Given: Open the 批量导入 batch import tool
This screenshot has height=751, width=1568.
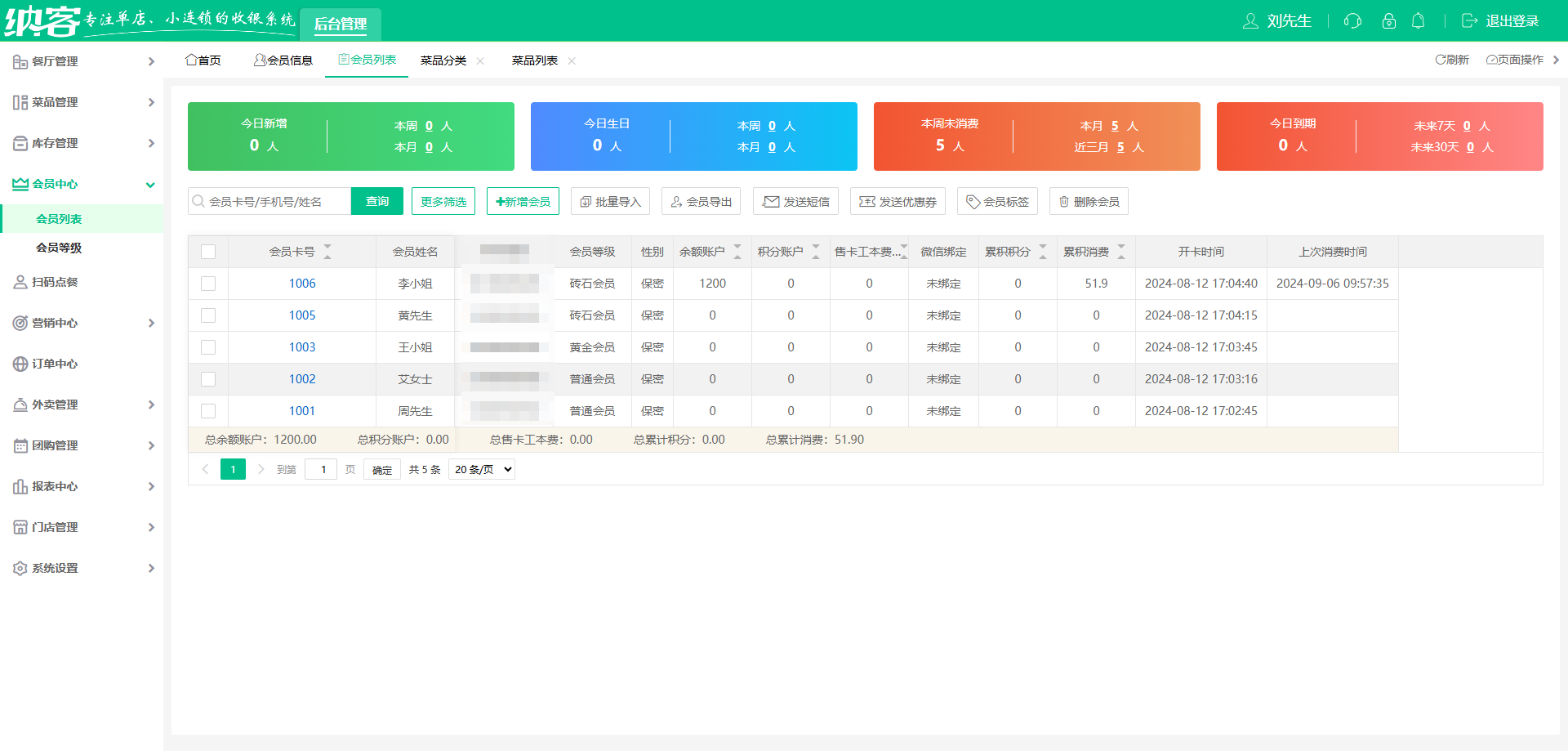Looking at the screenshot, I should coord(610,201).
